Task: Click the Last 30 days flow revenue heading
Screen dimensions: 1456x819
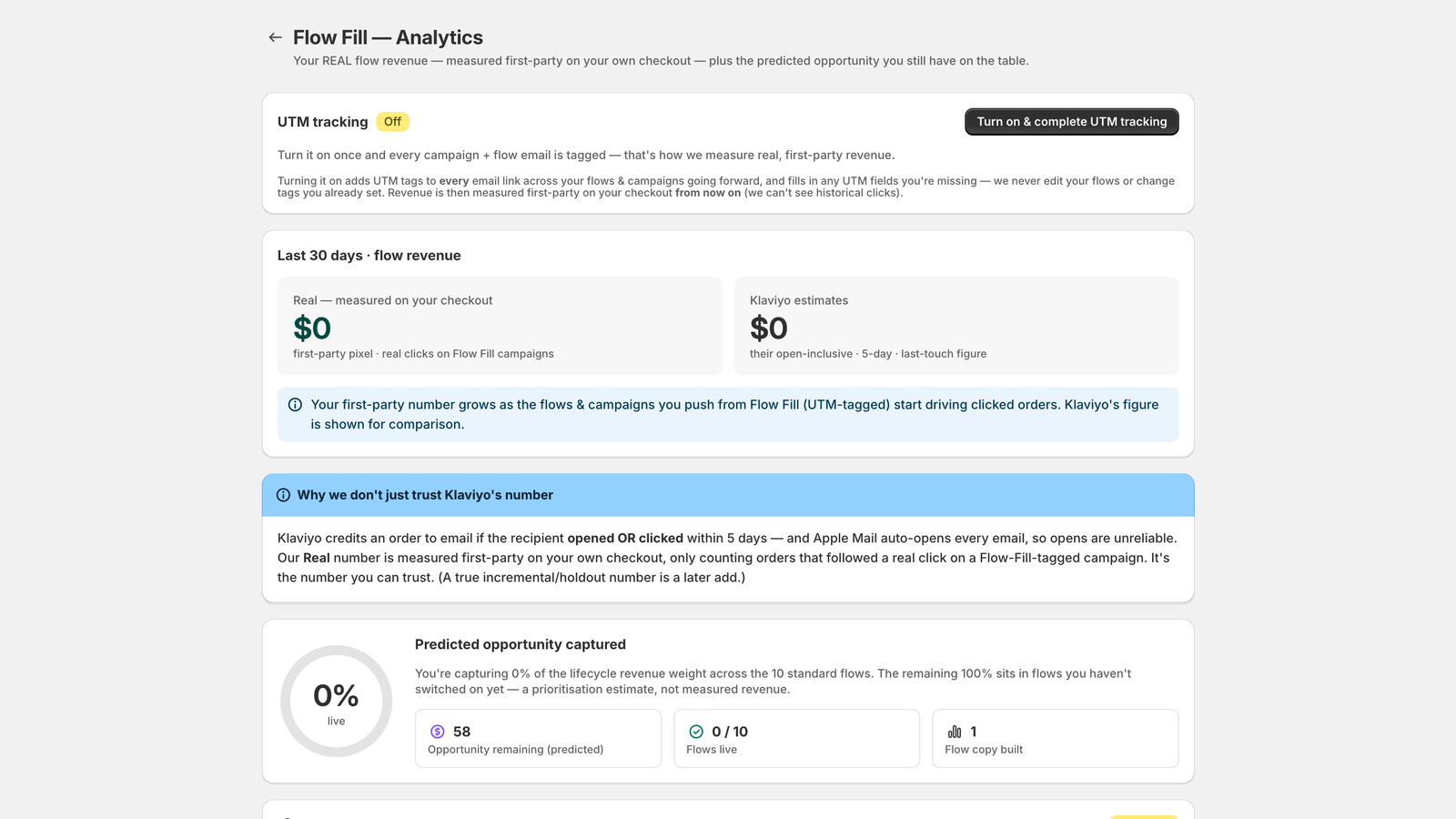Action: 369,256
